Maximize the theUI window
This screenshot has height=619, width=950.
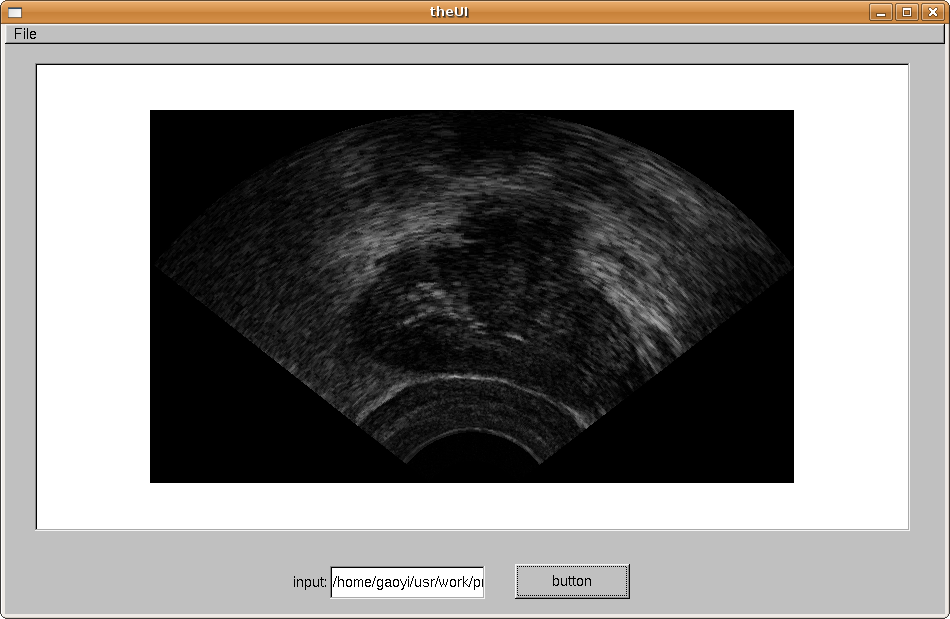click(906, 12)
